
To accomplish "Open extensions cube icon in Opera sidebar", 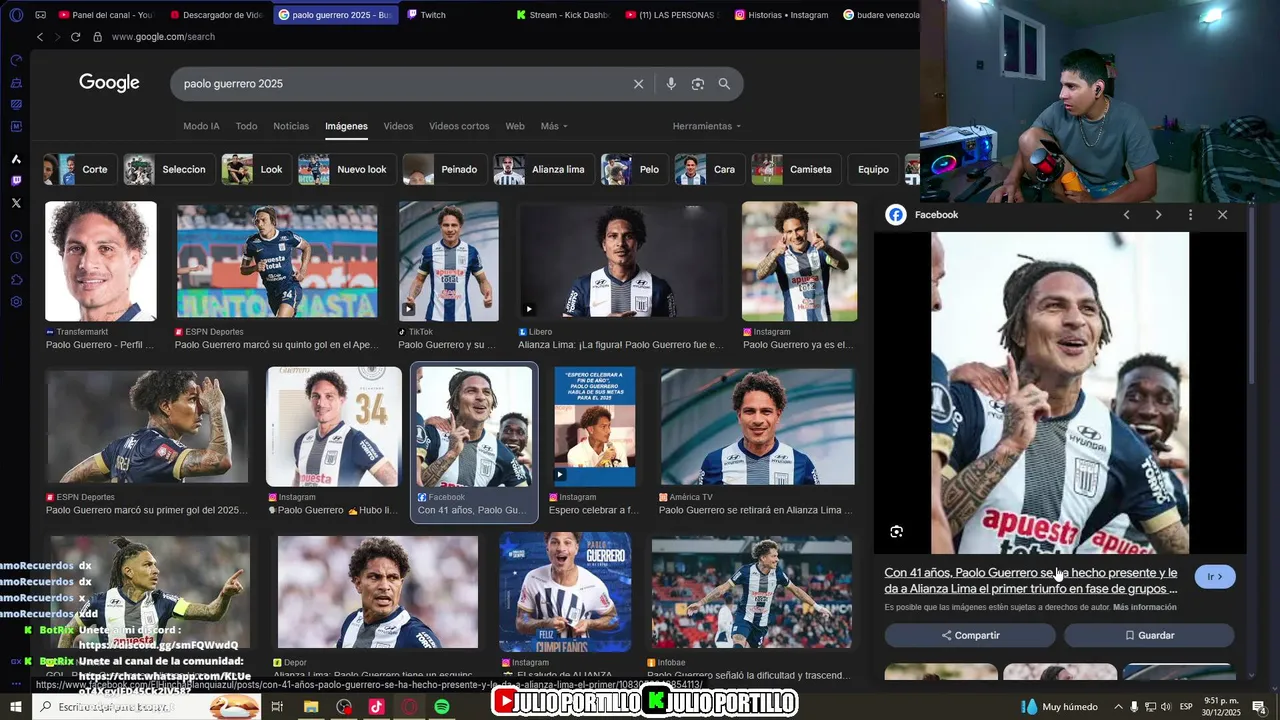I will click(16, 280).
